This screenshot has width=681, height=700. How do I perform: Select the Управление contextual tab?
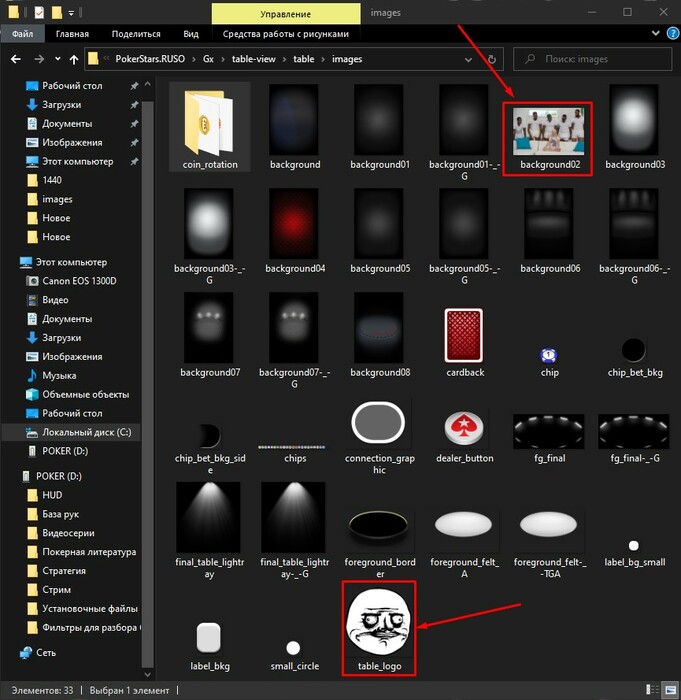pyautogui.click(x=286, y=14)
